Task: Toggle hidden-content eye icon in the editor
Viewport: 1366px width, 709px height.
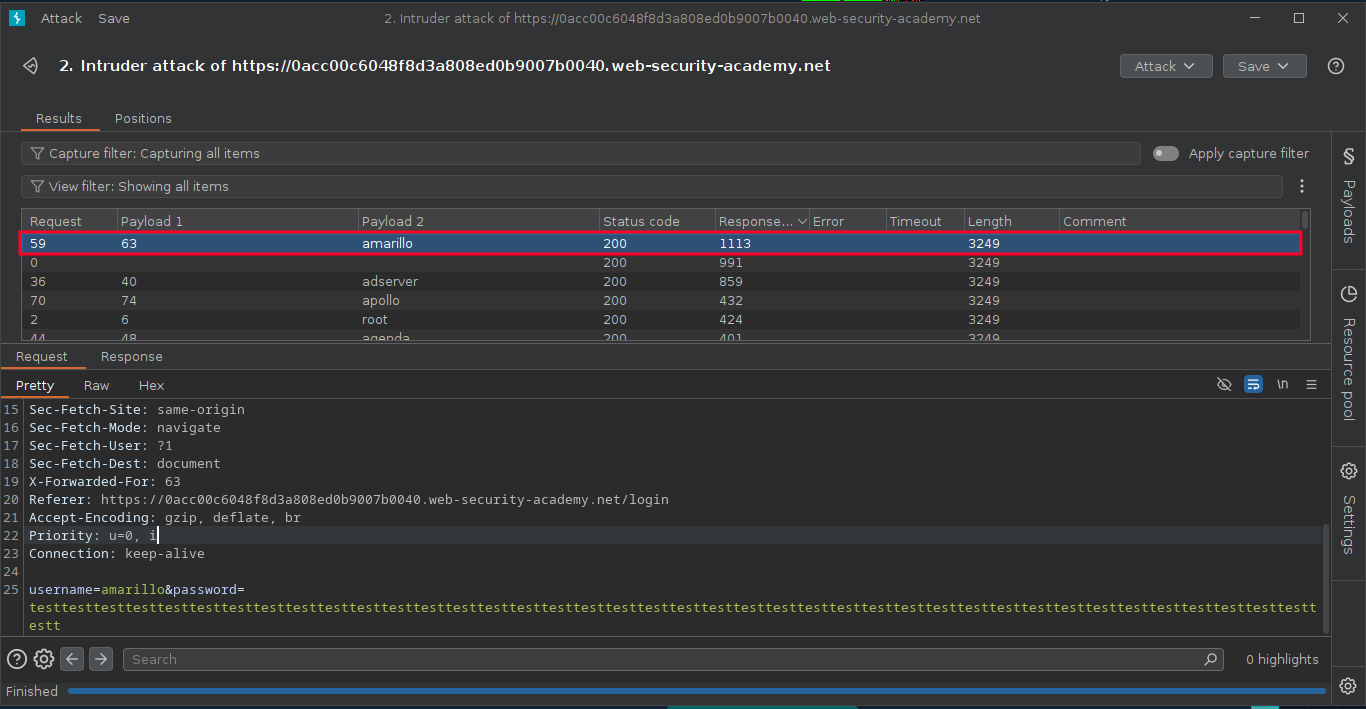Action: 1224,385
